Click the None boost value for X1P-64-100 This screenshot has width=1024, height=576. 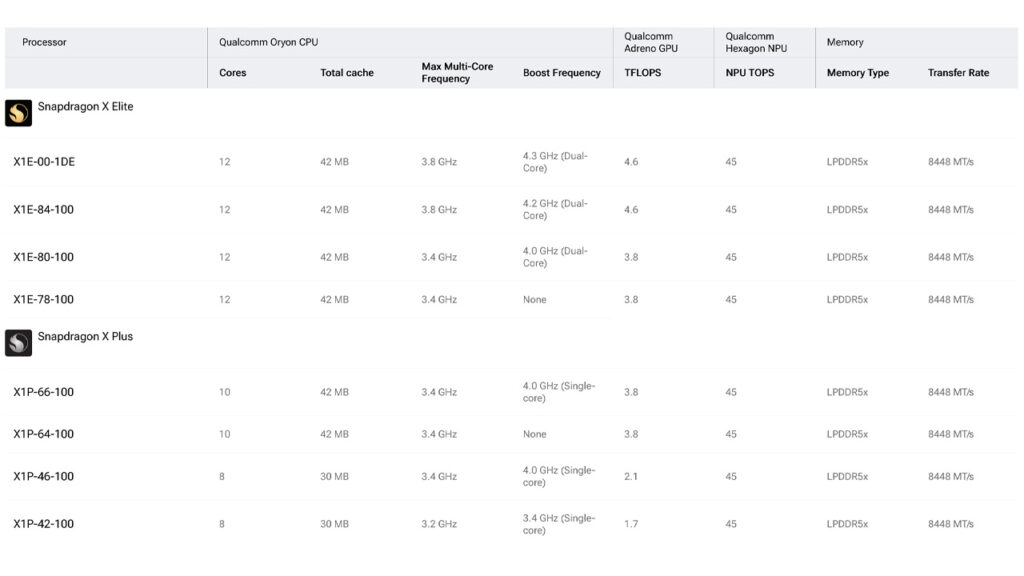pos(534,434)
